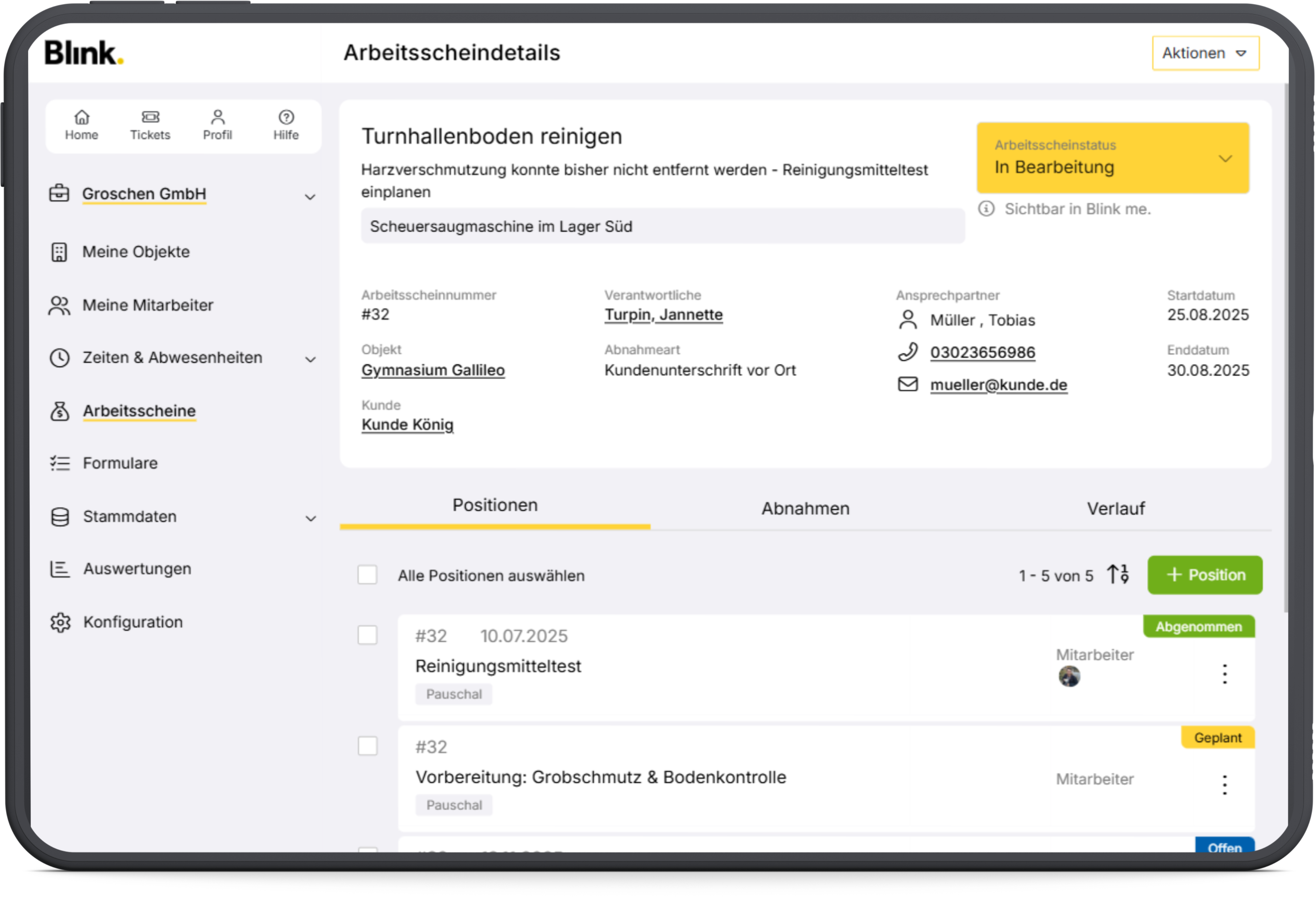Open Konfiguration gear in sidebar
The height and width of the screenshot is (898, 1316).
[60, 622]
